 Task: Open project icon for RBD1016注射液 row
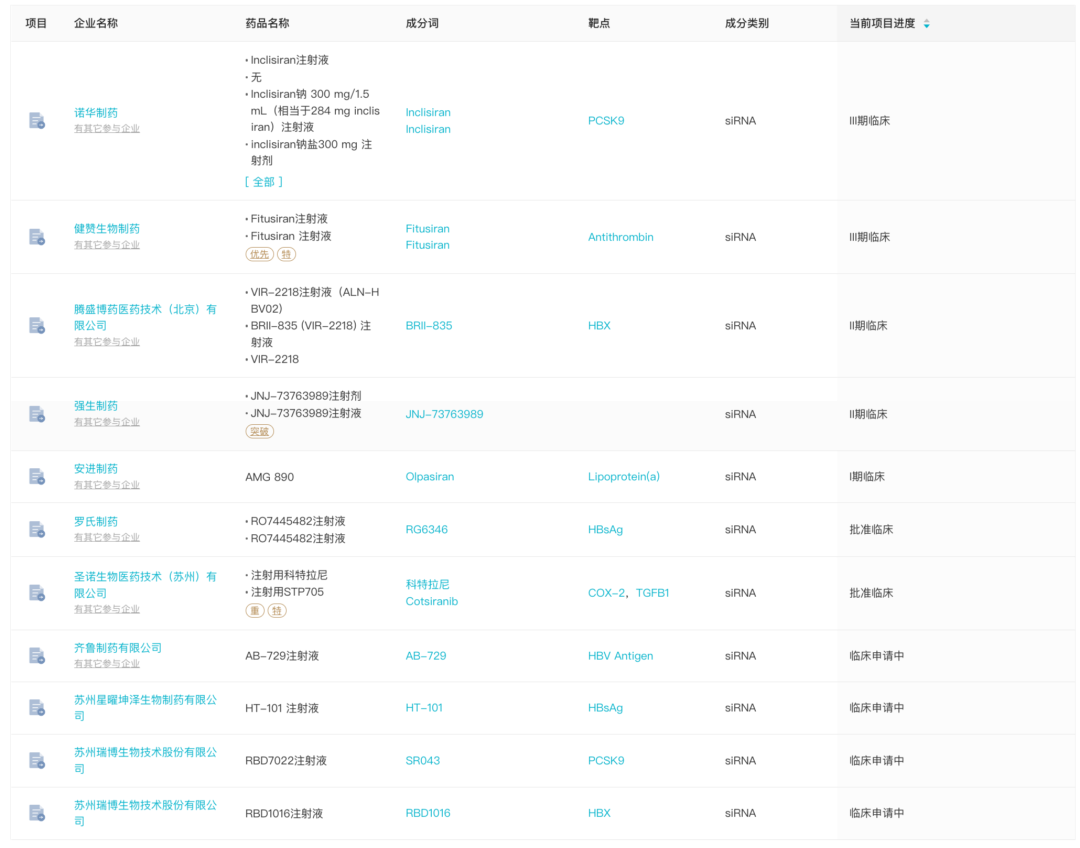pos(37,813)
